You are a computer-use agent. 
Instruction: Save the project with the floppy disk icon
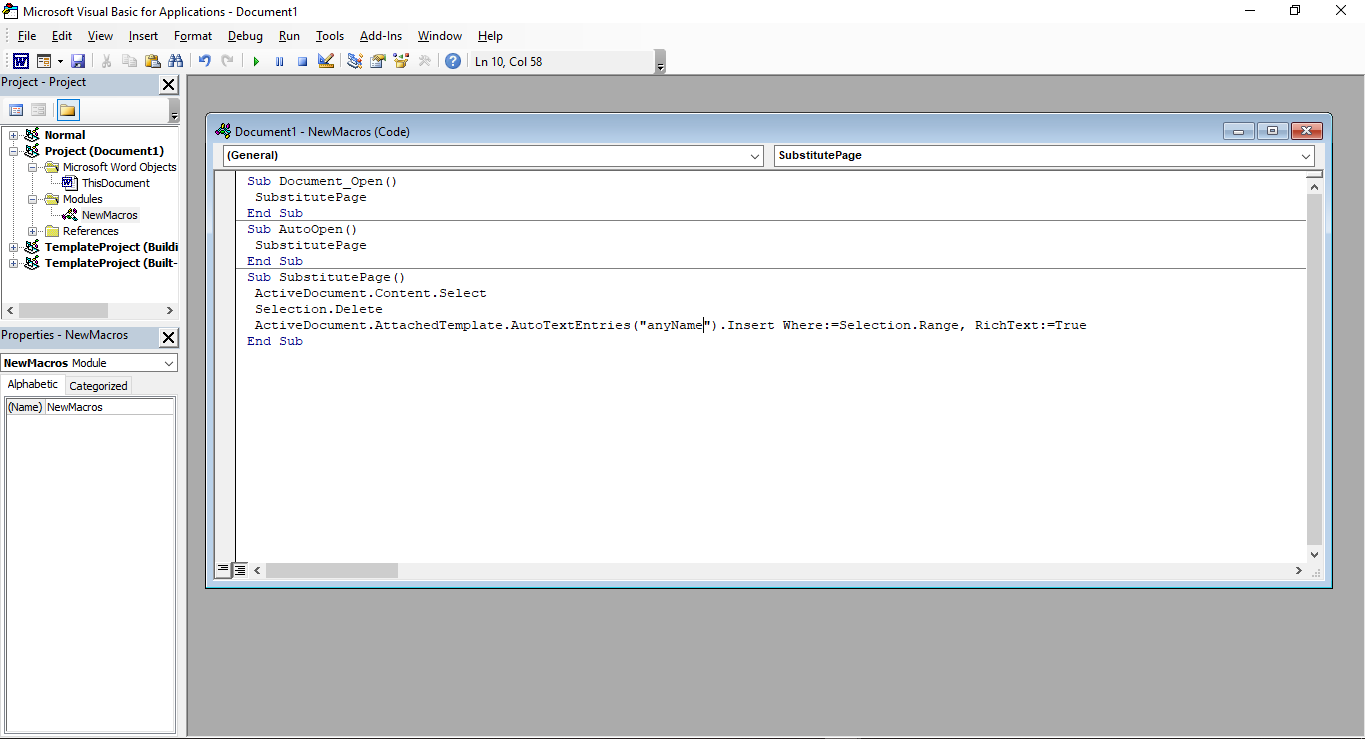coord(78,61)
